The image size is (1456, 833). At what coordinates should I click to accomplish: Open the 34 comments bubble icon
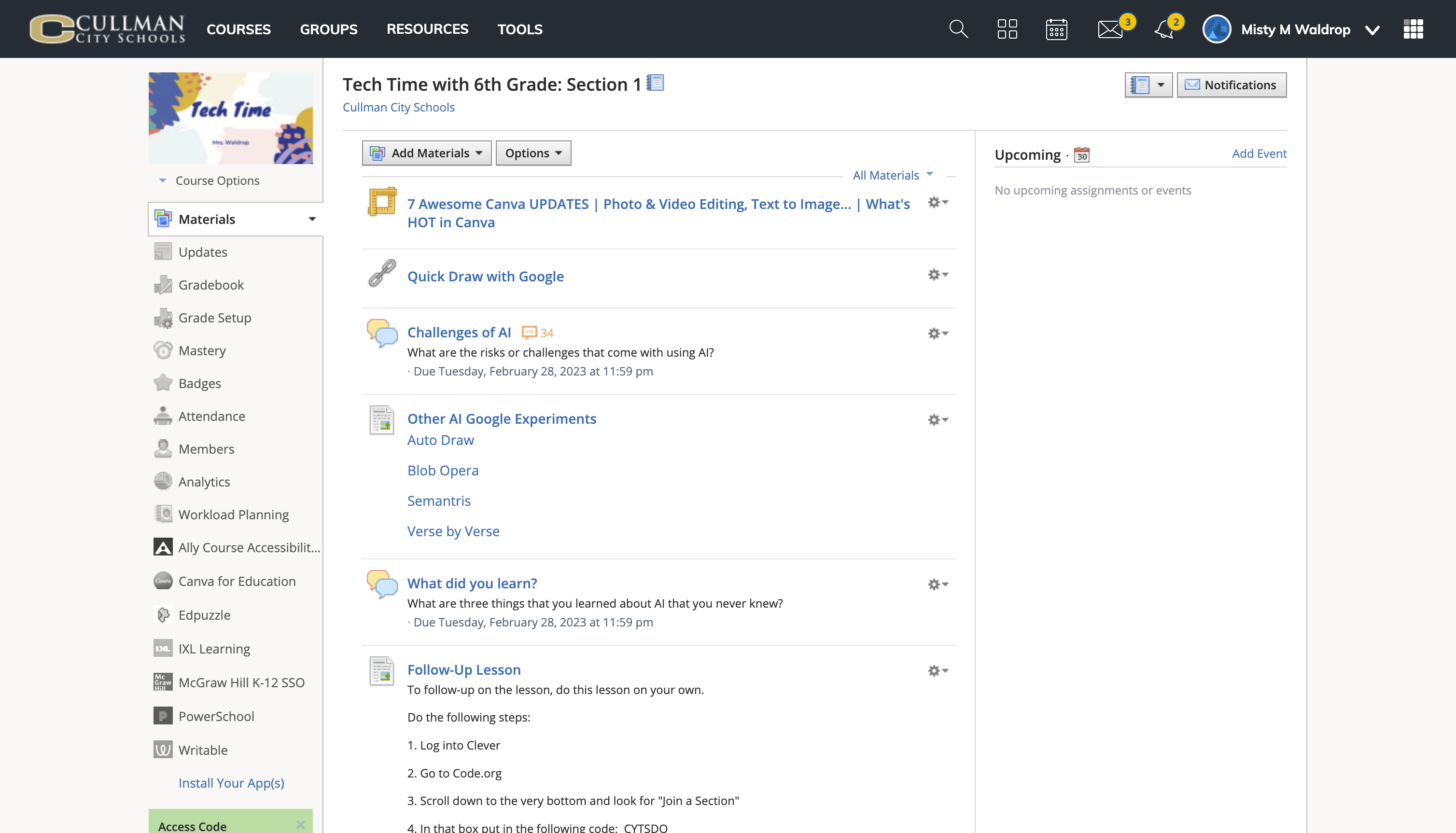coord(529,333)
